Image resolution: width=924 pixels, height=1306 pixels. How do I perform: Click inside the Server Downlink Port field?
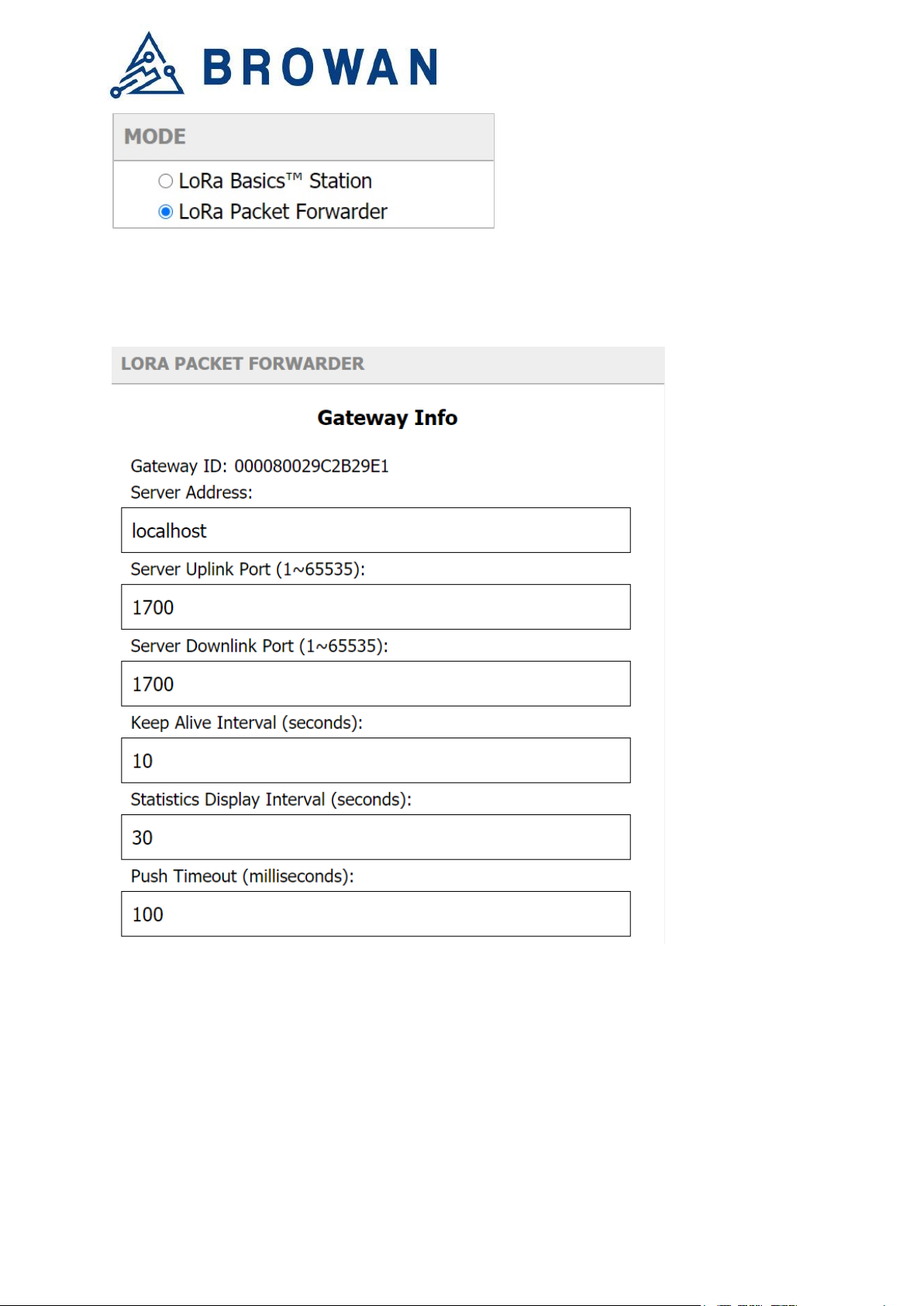point(376,684)
